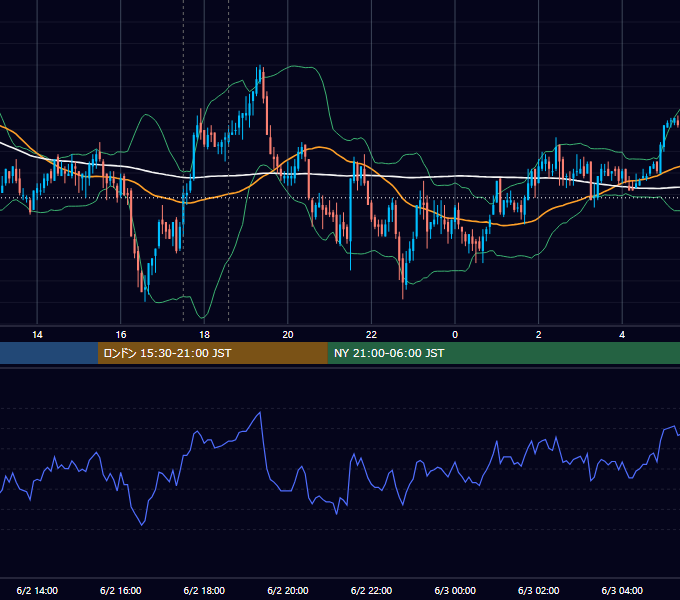Click the 6/2 14:00 date label

click(37, 590)
